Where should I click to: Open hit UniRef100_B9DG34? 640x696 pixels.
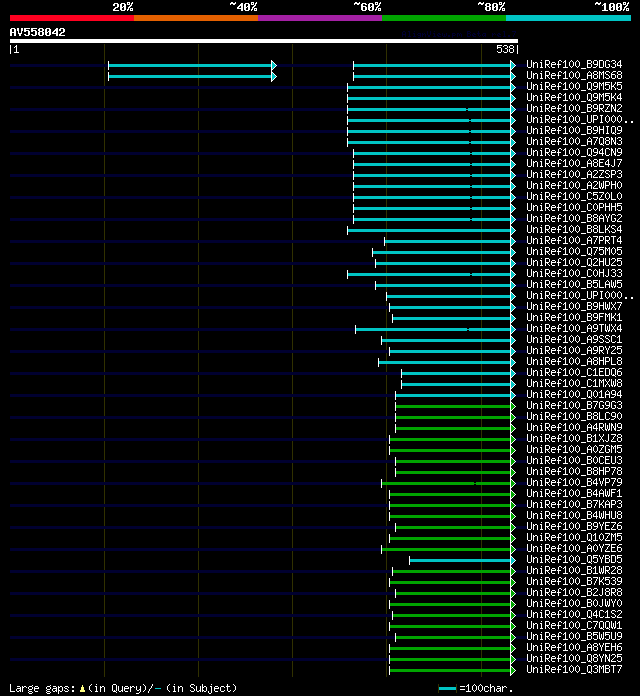point(574,64)
